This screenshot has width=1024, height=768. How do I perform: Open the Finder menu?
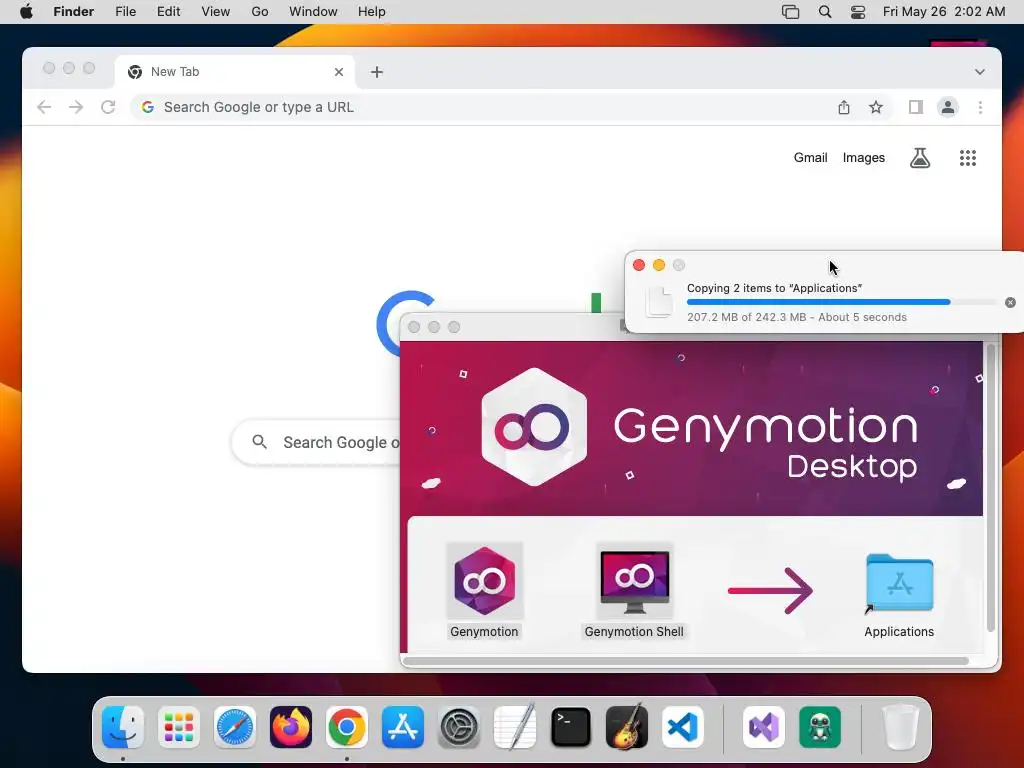(x=74, y=12)
